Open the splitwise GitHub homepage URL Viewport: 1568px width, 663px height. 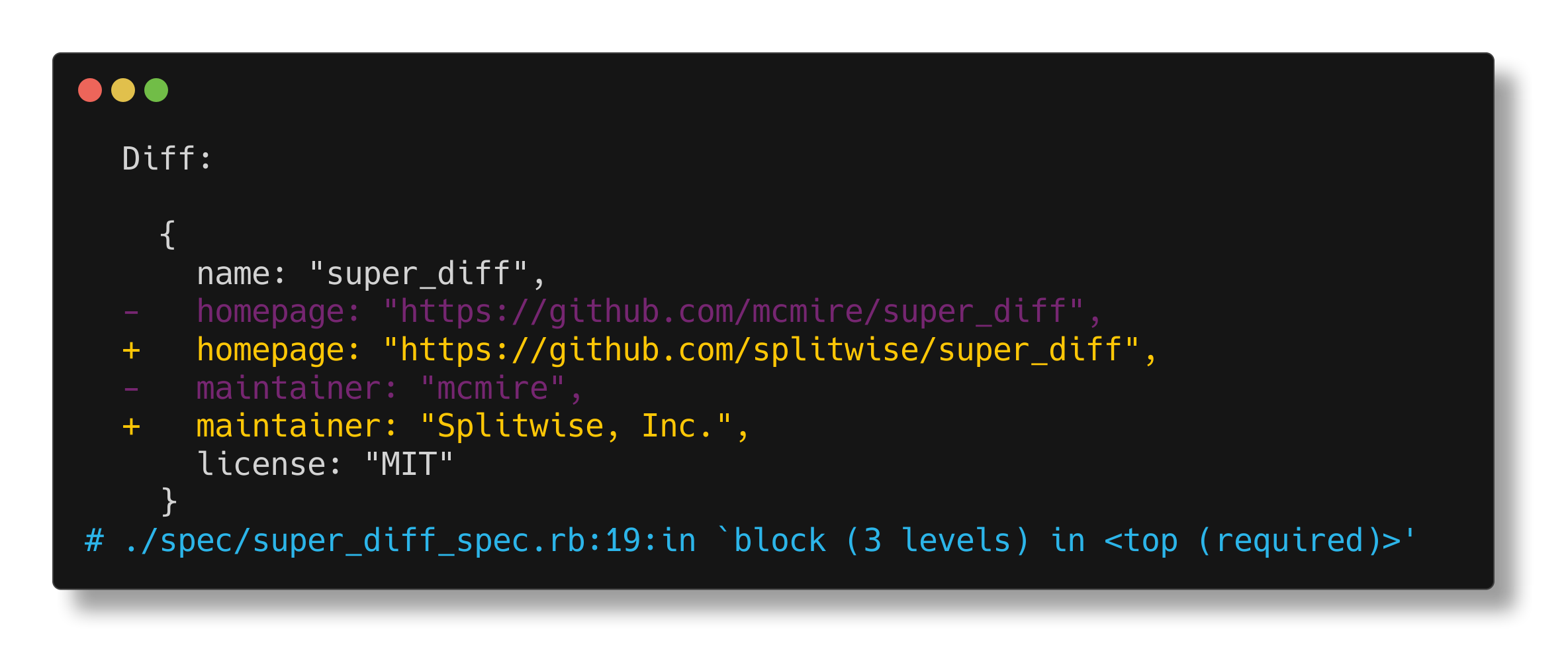pos(761,350)
